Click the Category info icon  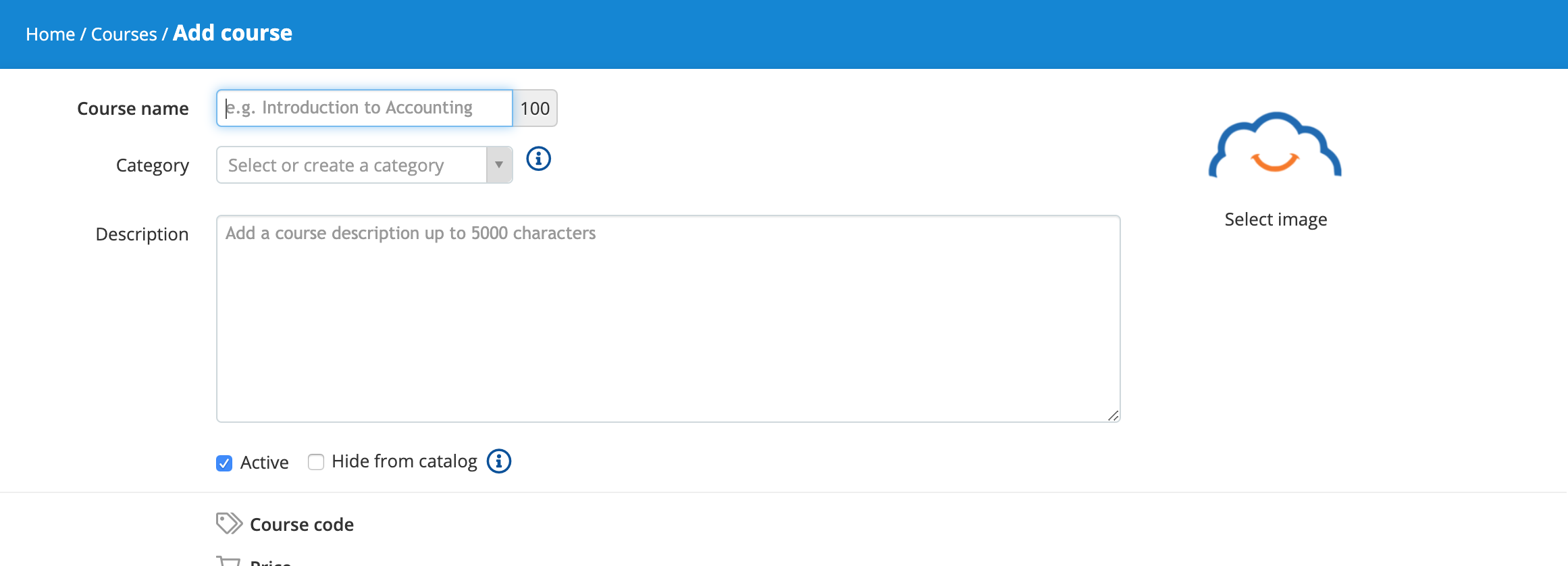point(538,159)
